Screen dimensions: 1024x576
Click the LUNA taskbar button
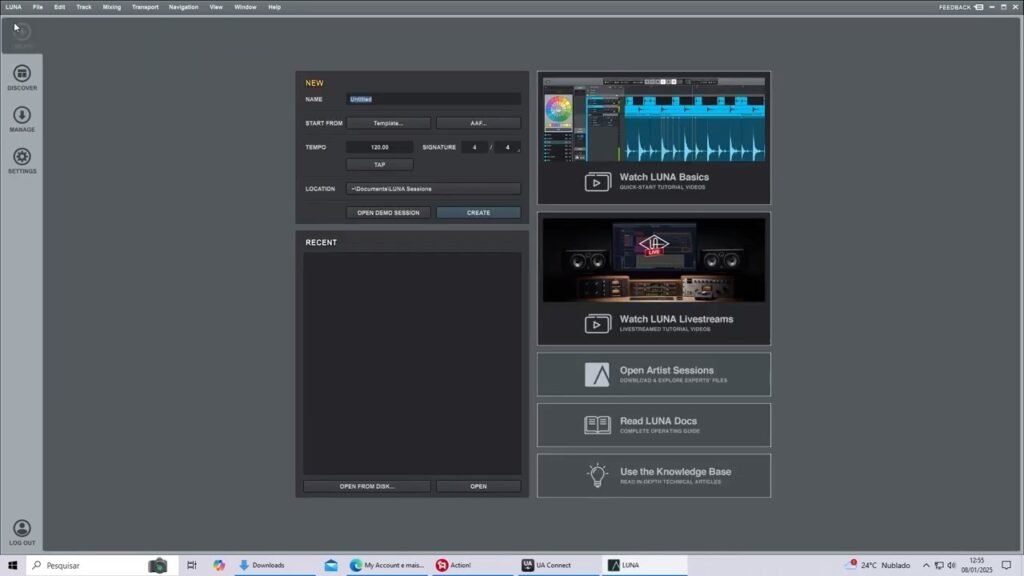pyautogui.click(x=645, y=565)
